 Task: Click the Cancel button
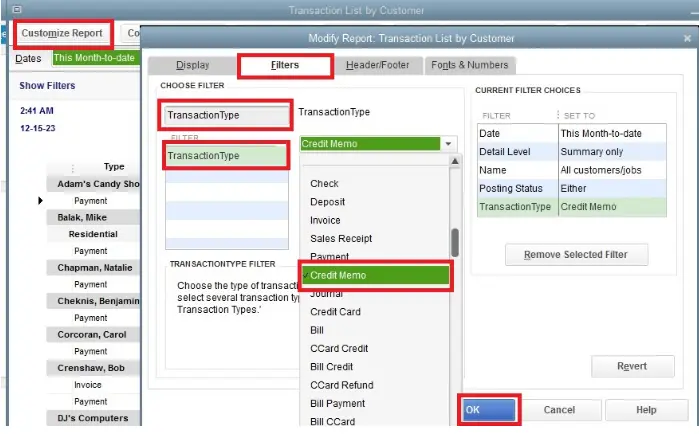559,410
